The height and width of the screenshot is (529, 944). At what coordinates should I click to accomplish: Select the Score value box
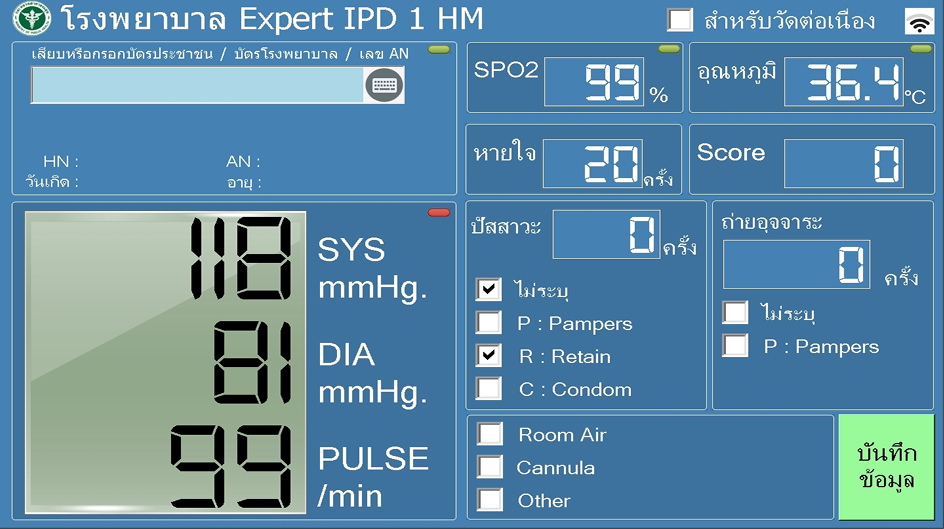tap(843, 163)
